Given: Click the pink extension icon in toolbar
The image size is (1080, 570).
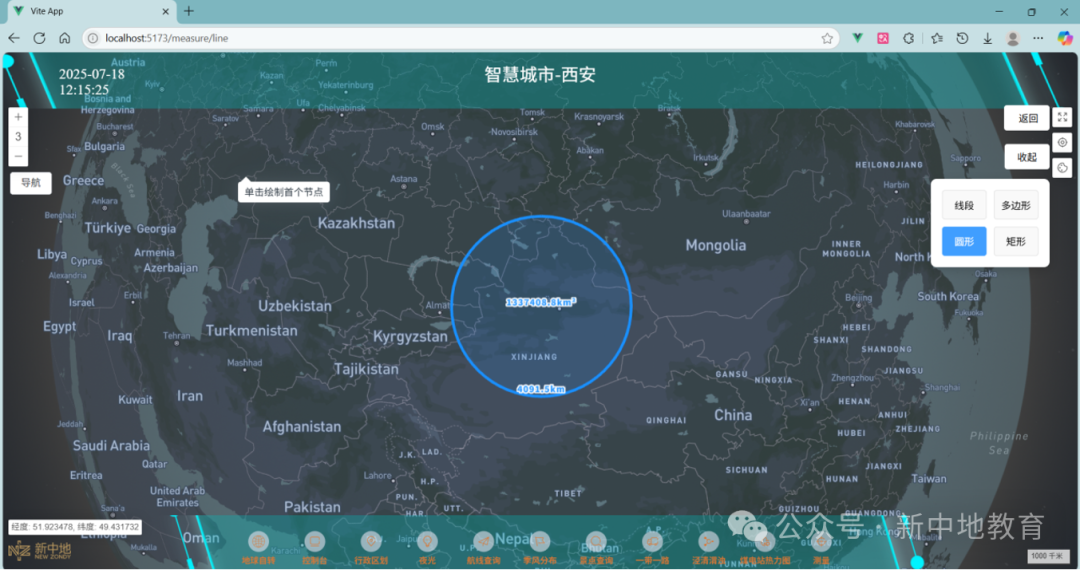Looking at the screenshot, I should click(x=883, y=39).
